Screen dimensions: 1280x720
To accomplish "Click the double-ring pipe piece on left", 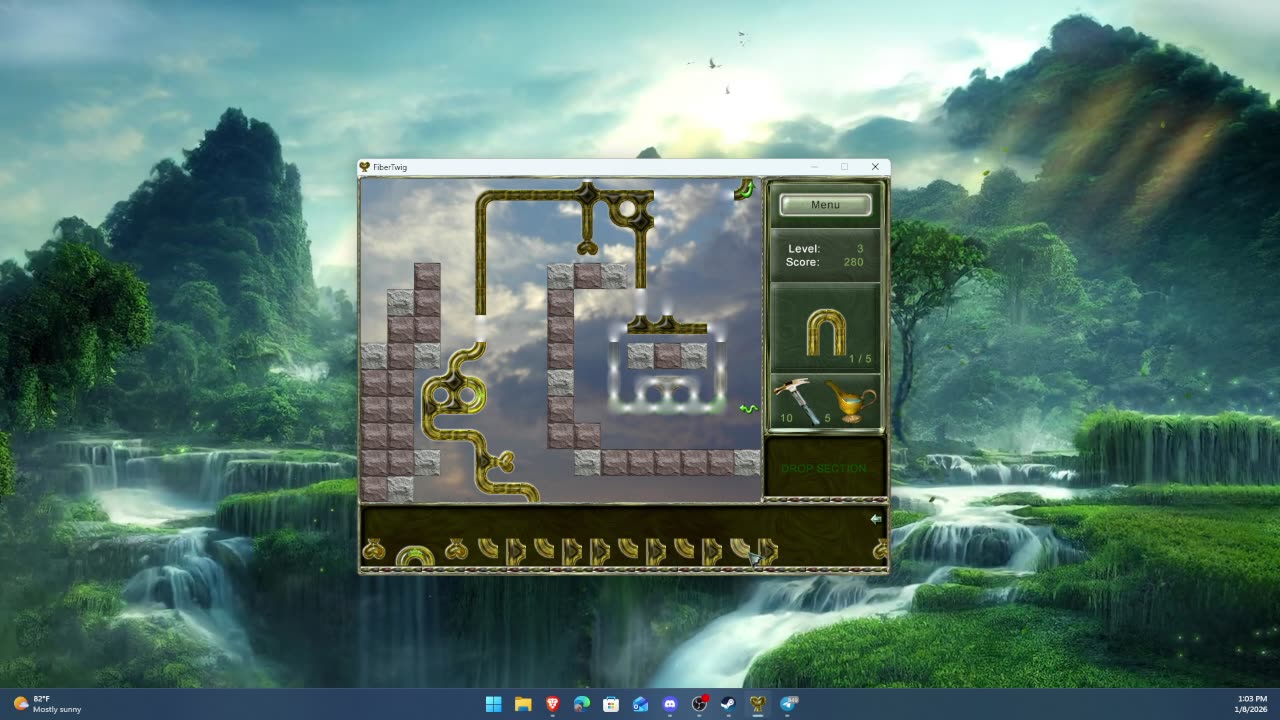I will coord(455,397).
